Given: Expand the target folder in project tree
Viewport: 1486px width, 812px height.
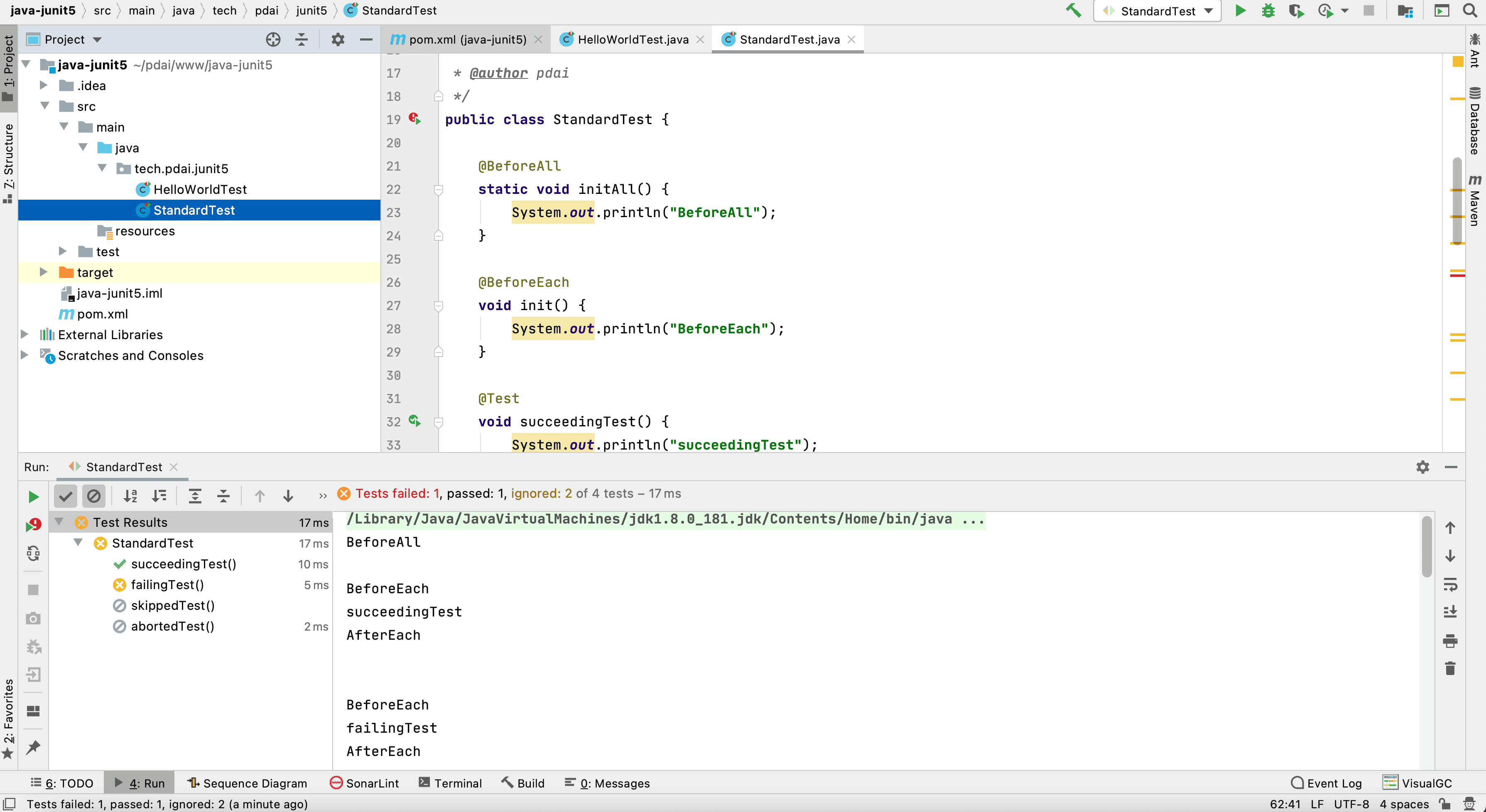Looking at the screenshot, I should tap(44, 272).
